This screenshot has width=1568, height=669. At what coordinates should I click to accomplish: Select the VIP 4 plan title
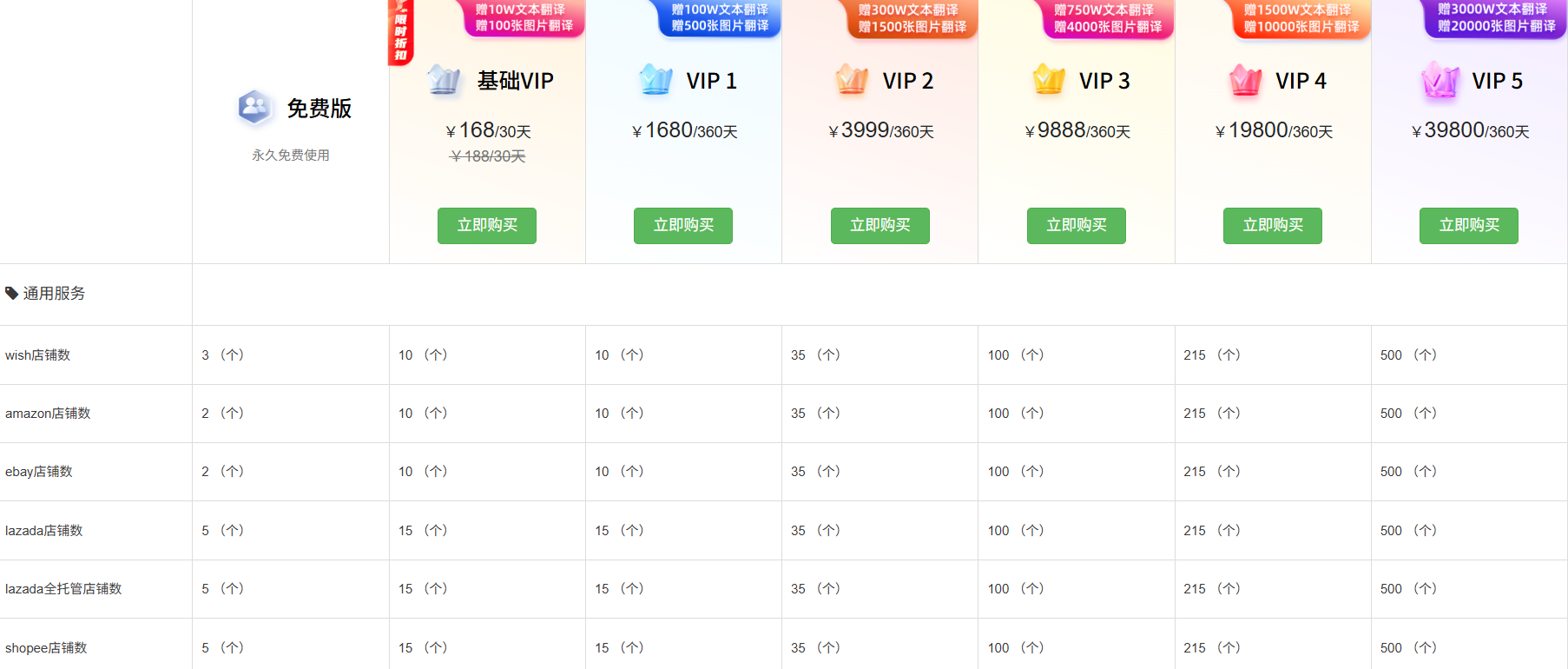[x=1301, y=81]
